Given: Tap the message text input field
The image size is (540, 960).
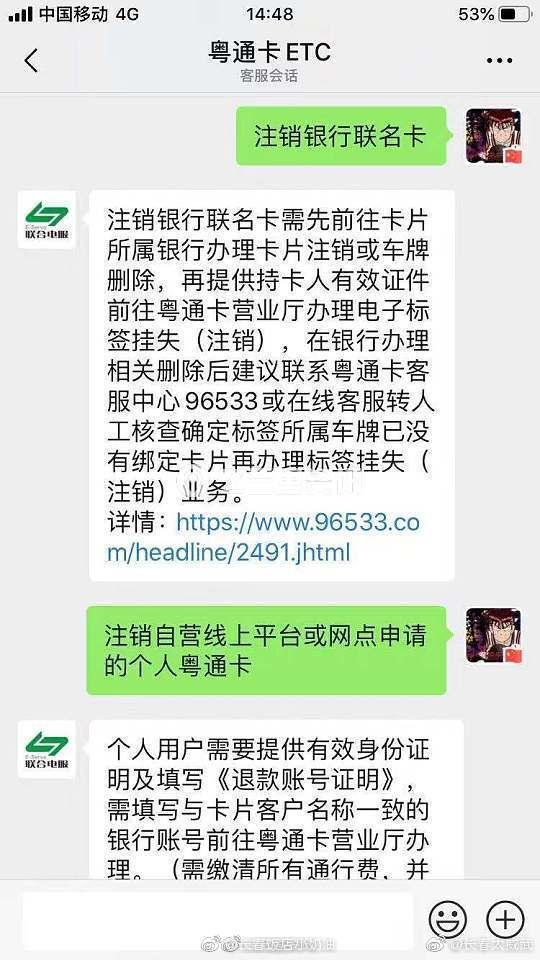Looking at the screenshot, I should (x=217, y=920).
